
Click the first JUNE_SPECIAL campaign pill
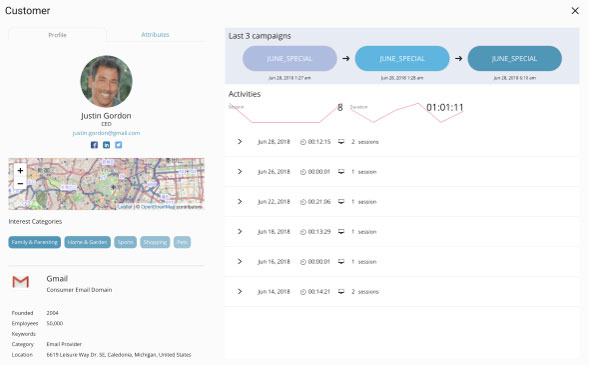coord(290,59)
